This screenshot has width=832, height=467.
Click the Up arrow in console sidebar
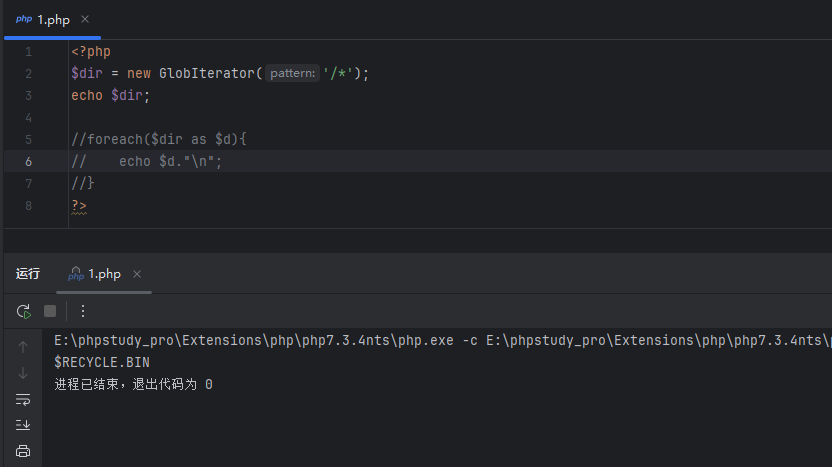click(x=23, y=347)
